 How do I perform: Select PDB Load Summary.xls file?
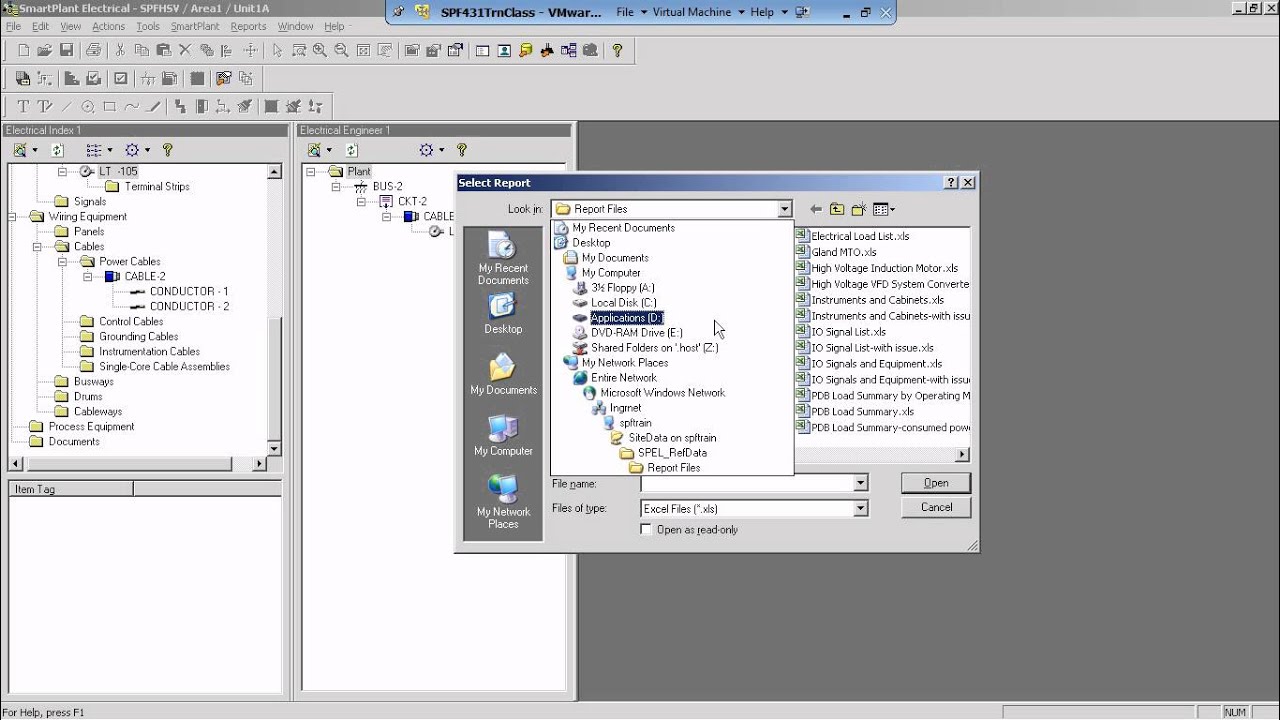coord(863,411)
